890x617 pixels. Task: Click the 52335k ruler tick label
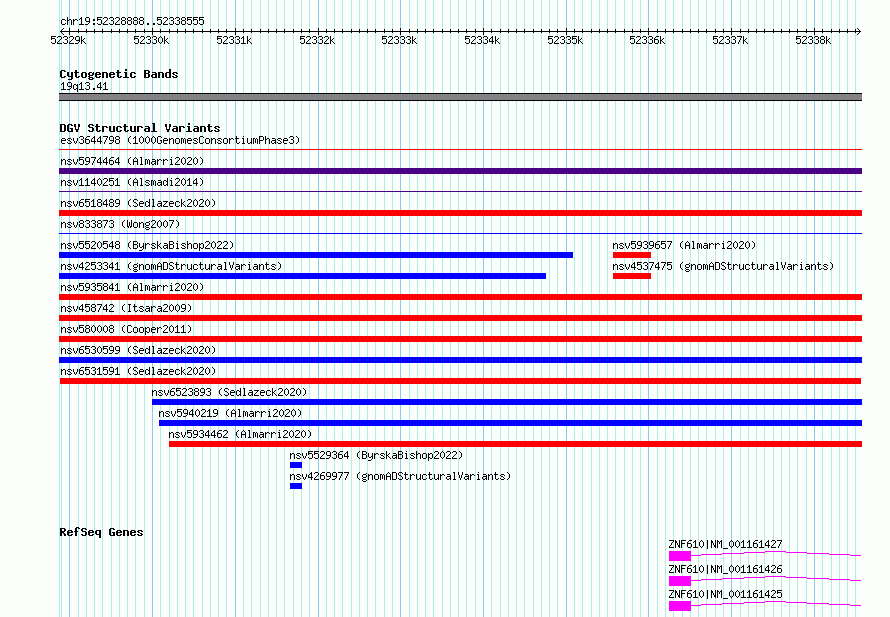coord(565,40)
